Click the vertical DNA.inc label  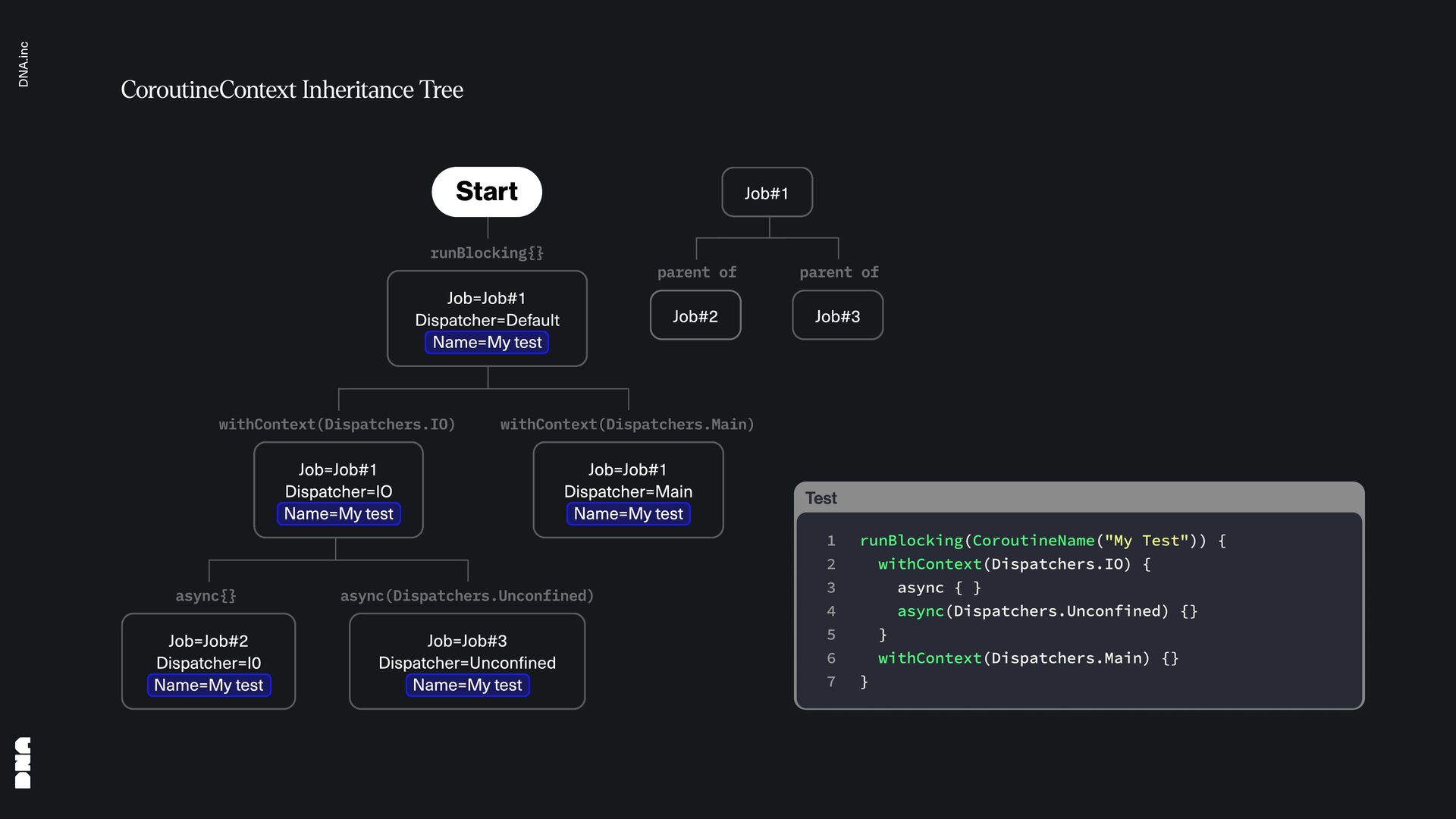click(24, 64)
